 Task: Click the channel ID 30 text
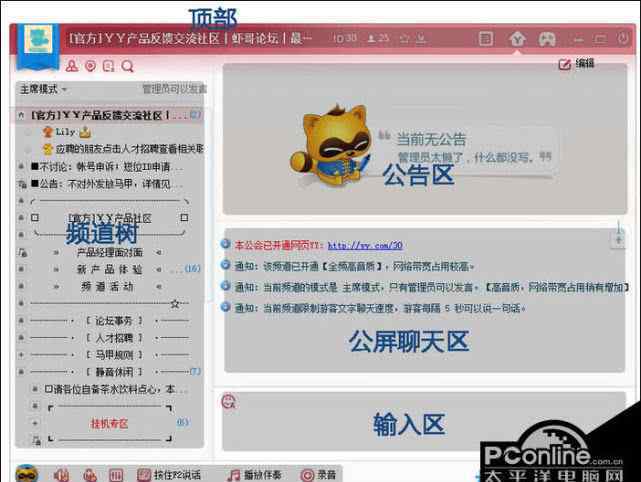pos(345,38)
